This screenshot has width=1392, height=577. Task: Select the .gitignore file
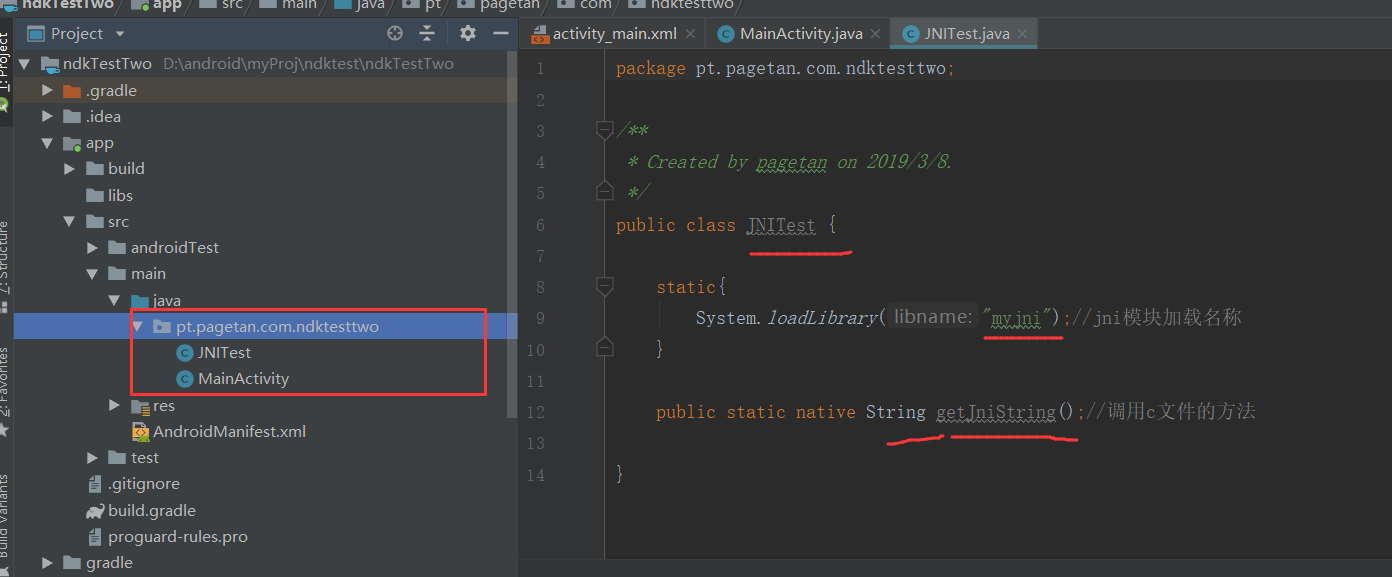click(x=144, y=483)
